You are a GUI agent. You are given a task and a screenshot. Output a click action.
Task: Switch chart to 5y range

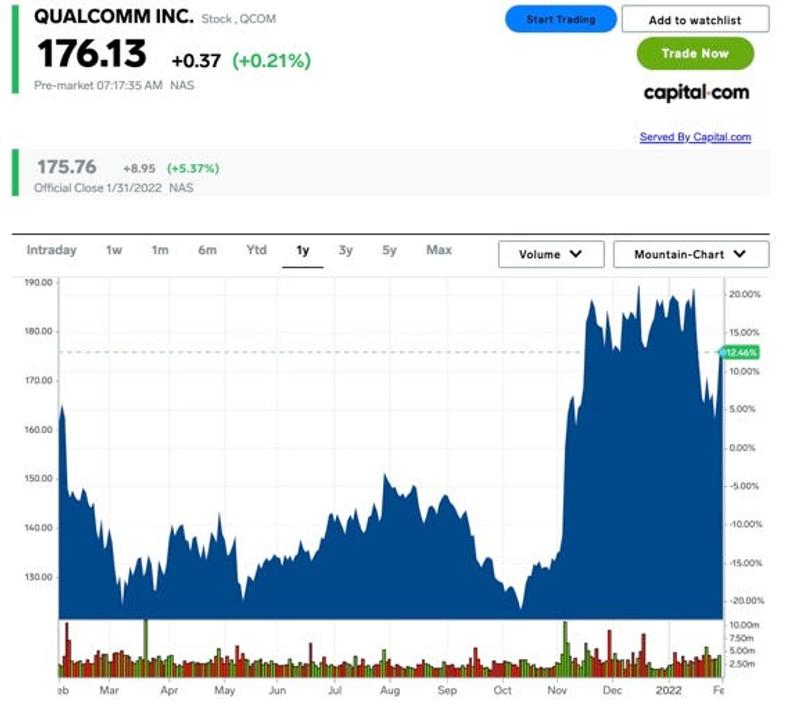pos(389,250)
